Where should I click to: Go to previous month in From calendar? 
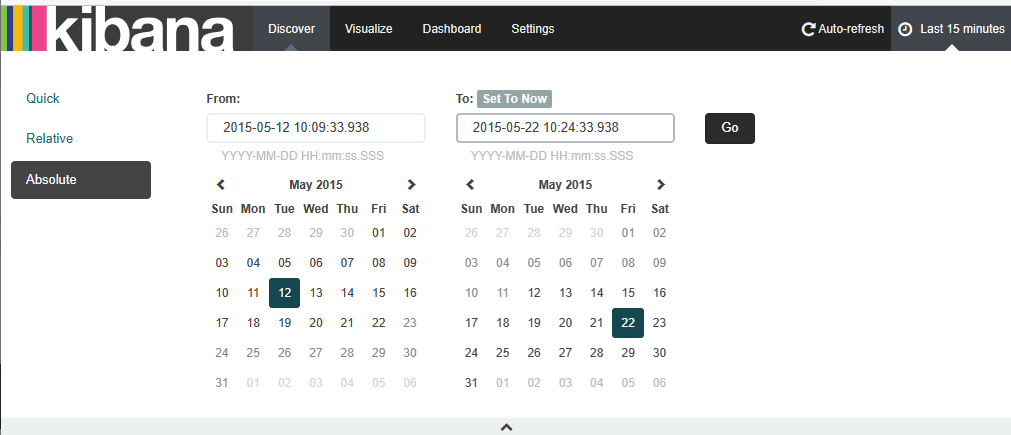point(221,185)
